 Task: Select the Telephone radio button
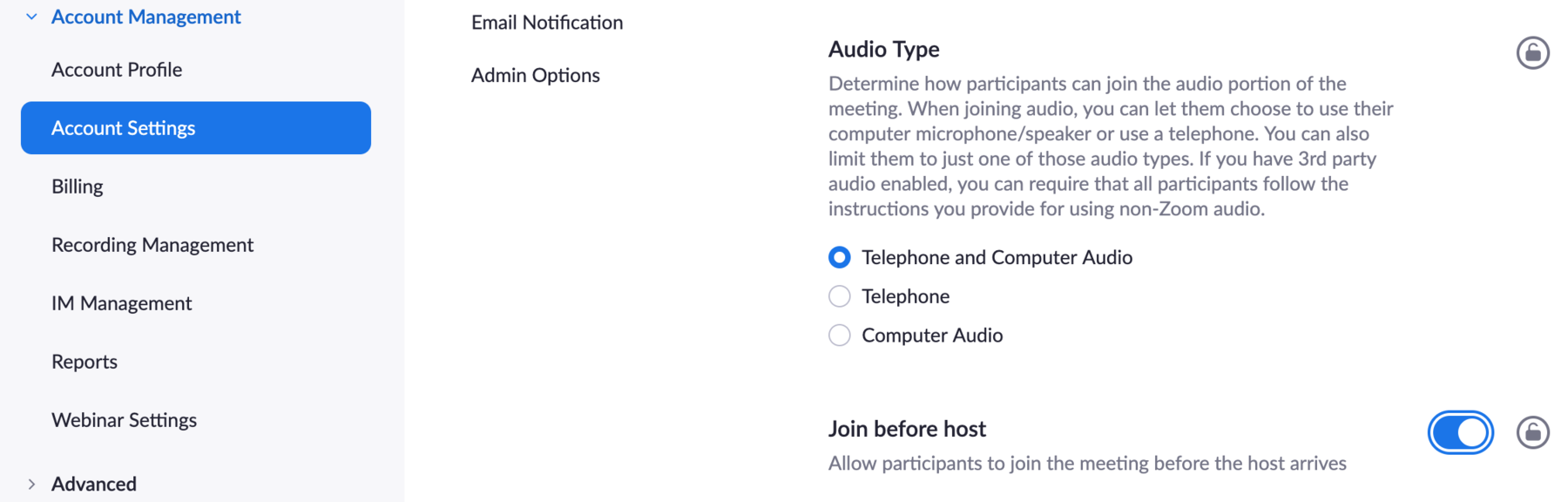pos(840,296)
